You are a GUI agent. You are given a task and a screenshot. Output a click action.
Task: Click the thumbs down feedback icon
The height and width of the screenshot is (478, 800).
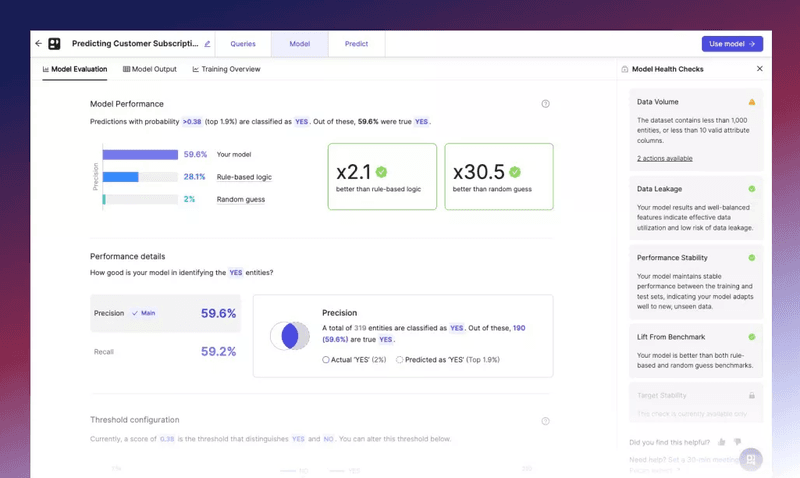click(737, 442)
